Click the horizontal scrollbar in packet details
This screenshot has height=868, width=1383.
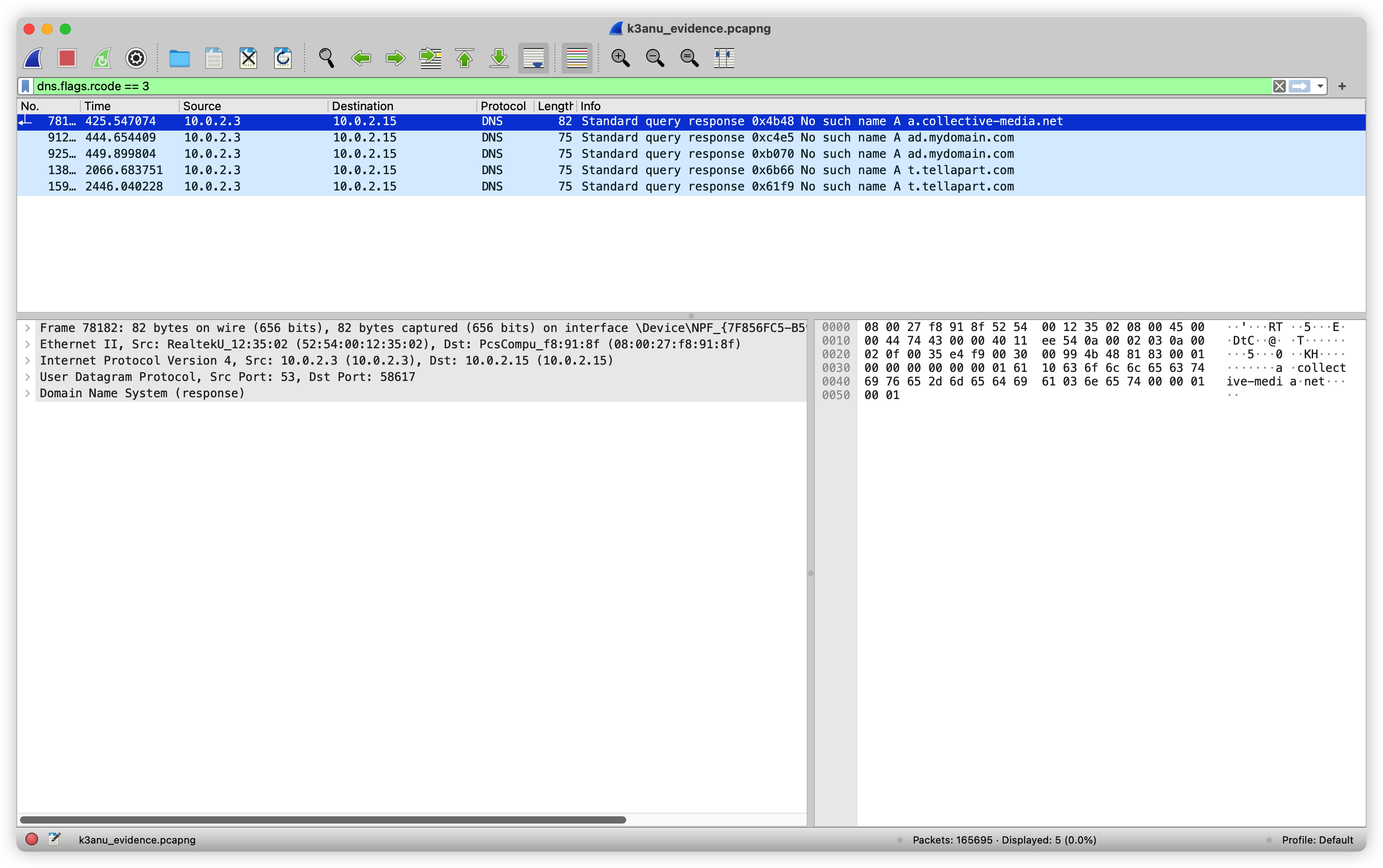point(323,820)
